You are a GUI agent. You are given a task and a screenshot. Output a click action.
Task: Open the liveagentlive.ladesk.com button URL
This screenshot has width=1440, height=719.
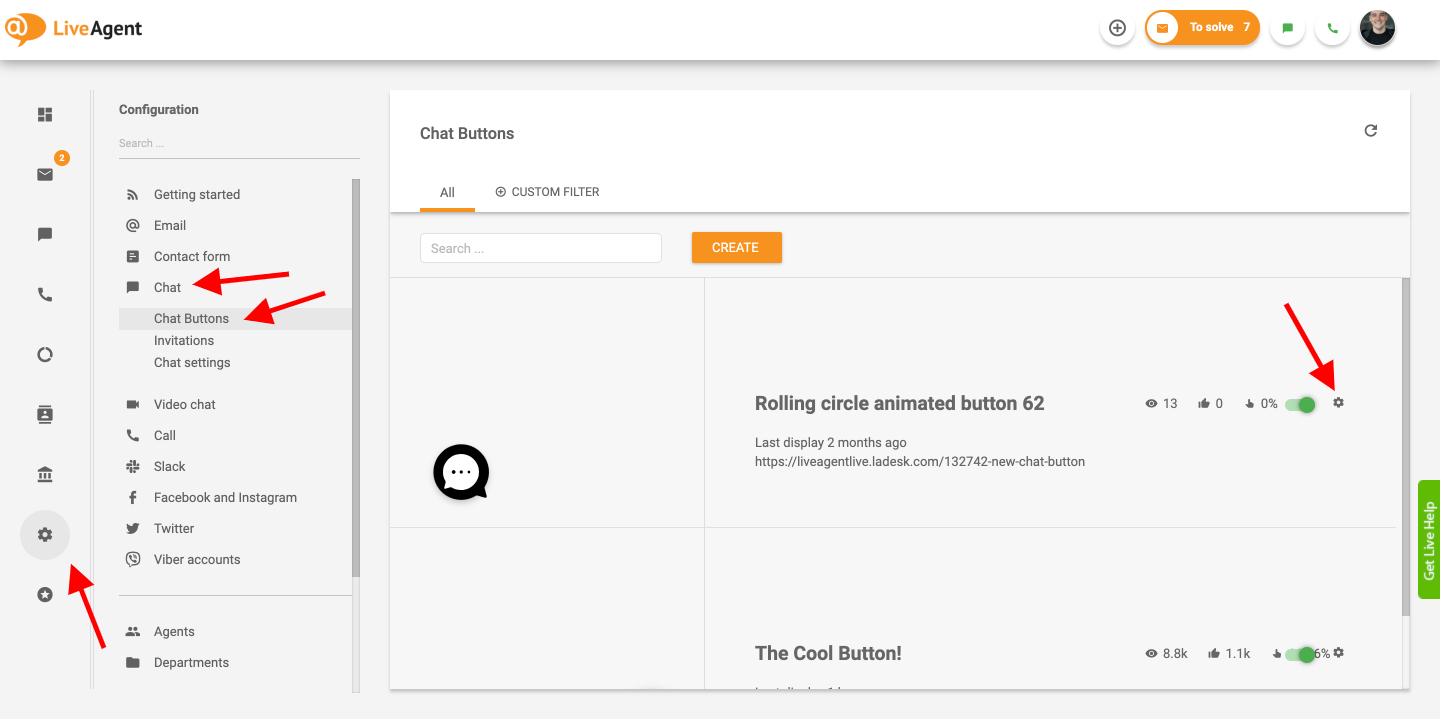click(x=920, y=462)
